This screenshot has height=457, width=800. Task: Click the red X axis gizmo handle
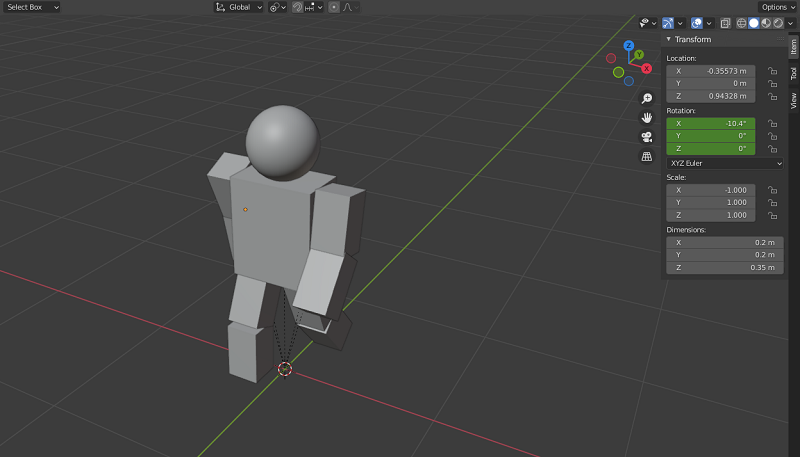pos(646,68)
